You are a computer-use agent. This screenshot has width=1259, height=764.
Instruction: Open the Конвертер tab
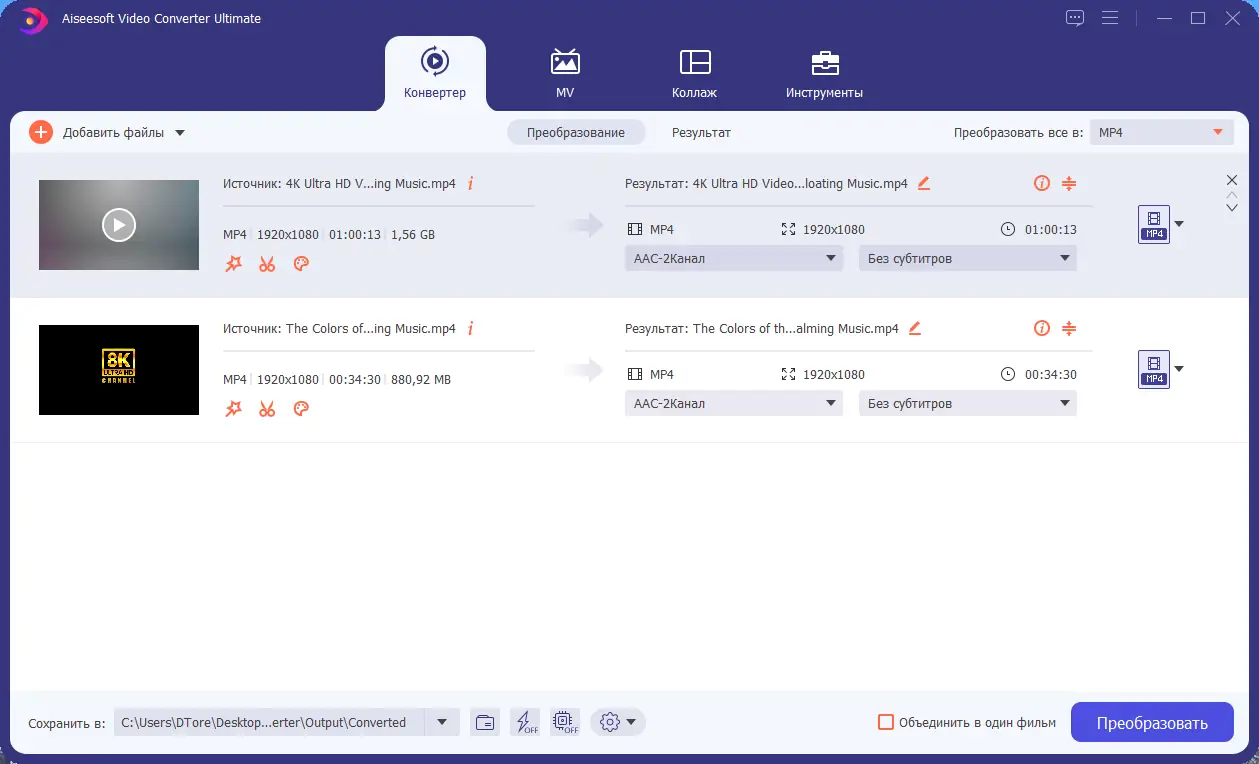click(x=435, y=73)
